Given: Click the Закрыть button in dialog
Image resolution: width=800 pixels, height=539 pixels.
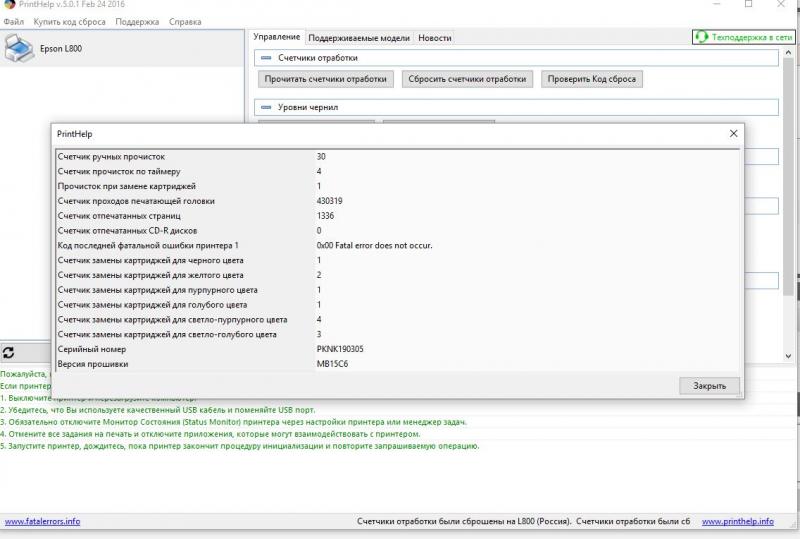Looking at the screenshot, I should [709, 386].
